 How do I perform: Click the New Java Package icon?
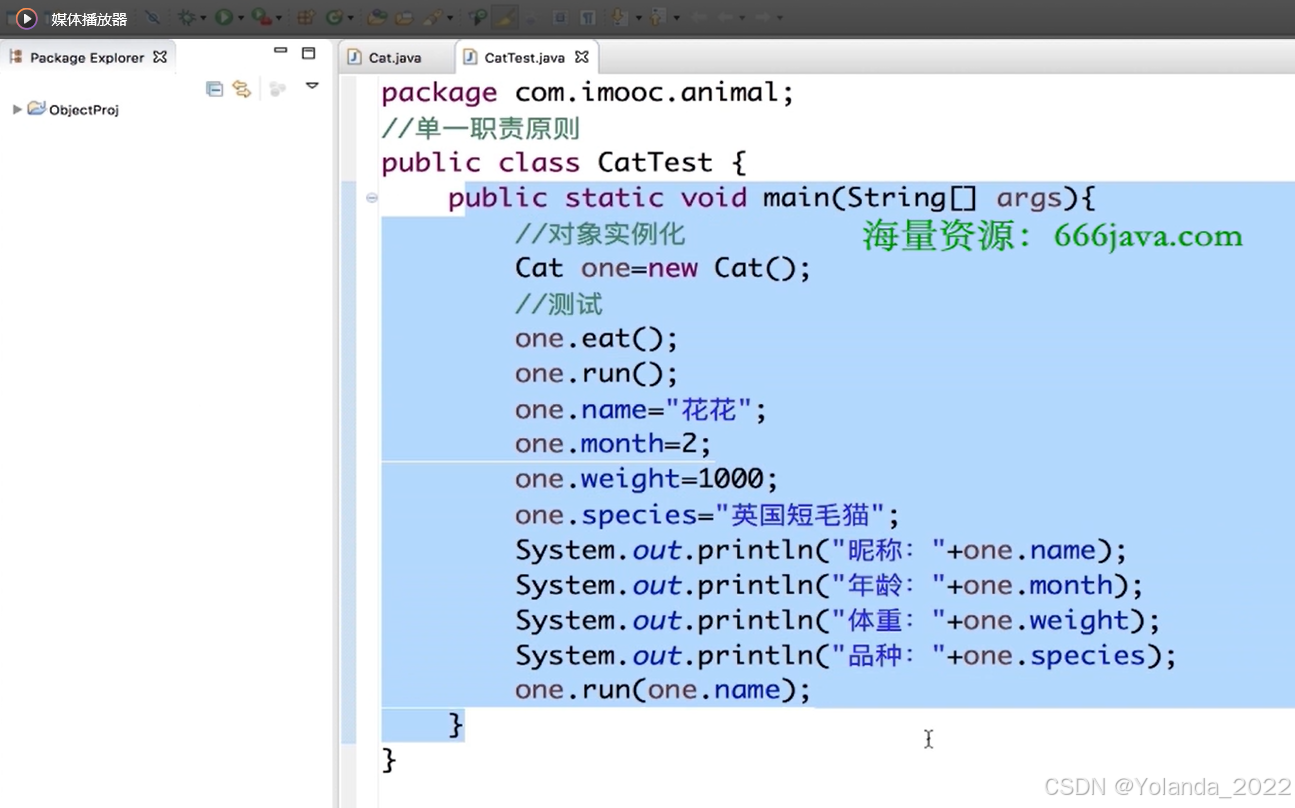tap(306, 18)
